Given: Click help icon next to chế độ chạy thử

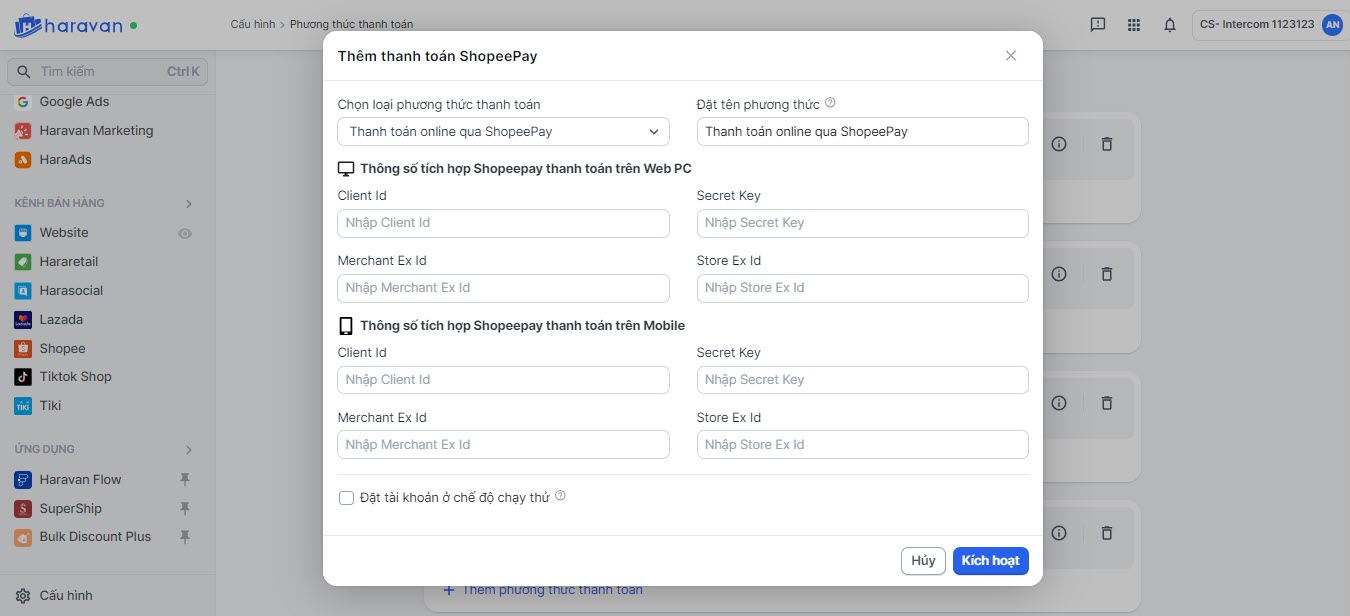Looking at the screenshot, I should [560, 496].
